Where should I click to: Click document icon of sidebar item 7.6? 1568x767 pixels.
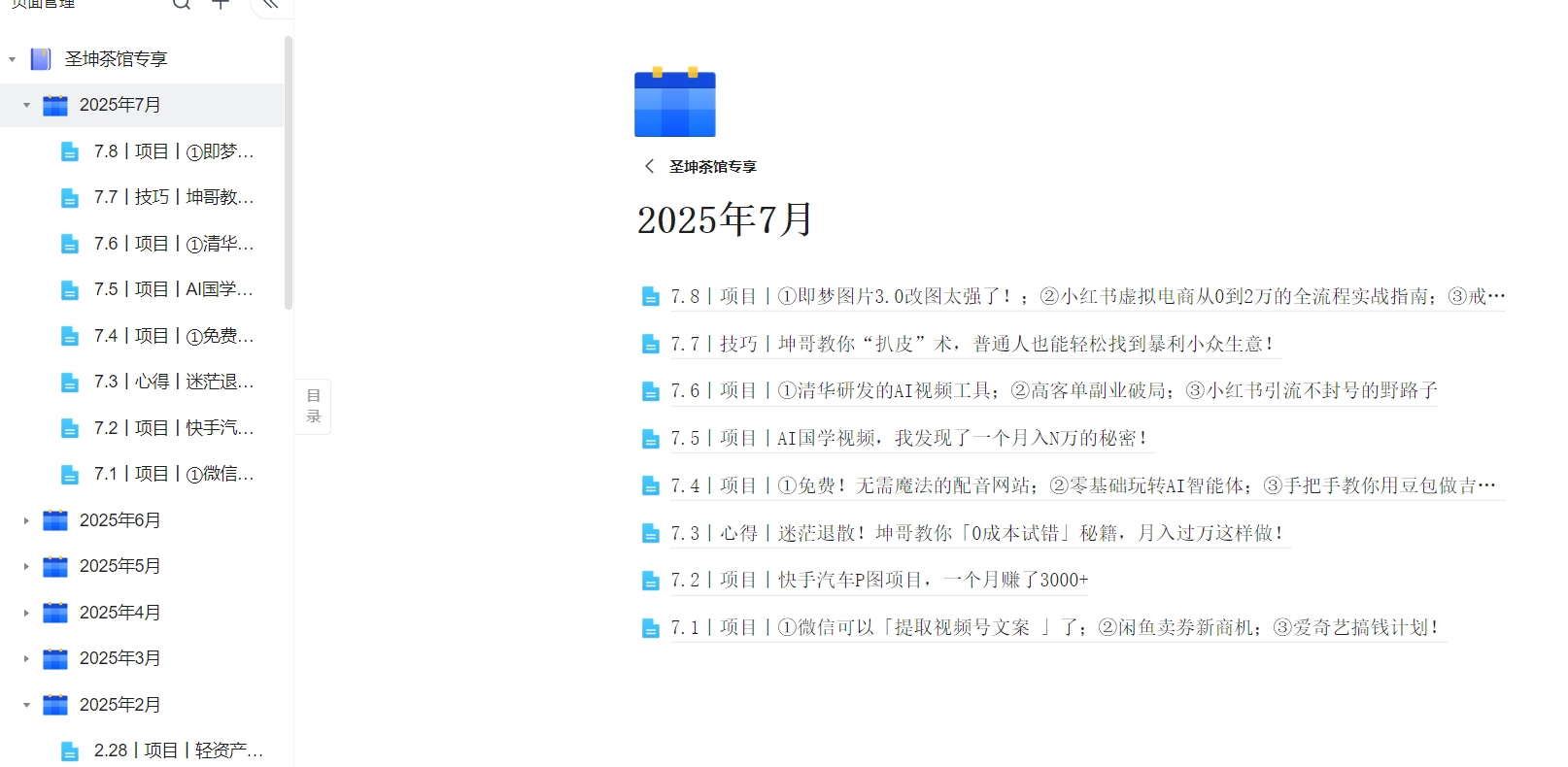click(70, 244)
